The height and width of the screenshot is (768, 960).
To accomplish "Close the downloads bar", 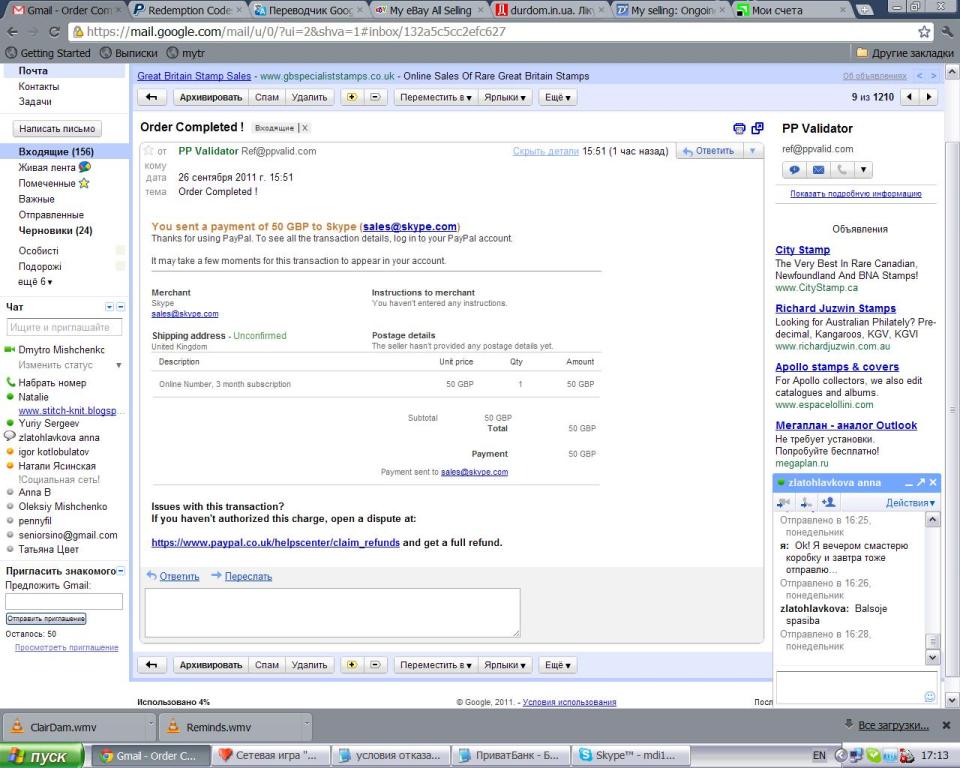I will 947,725.
